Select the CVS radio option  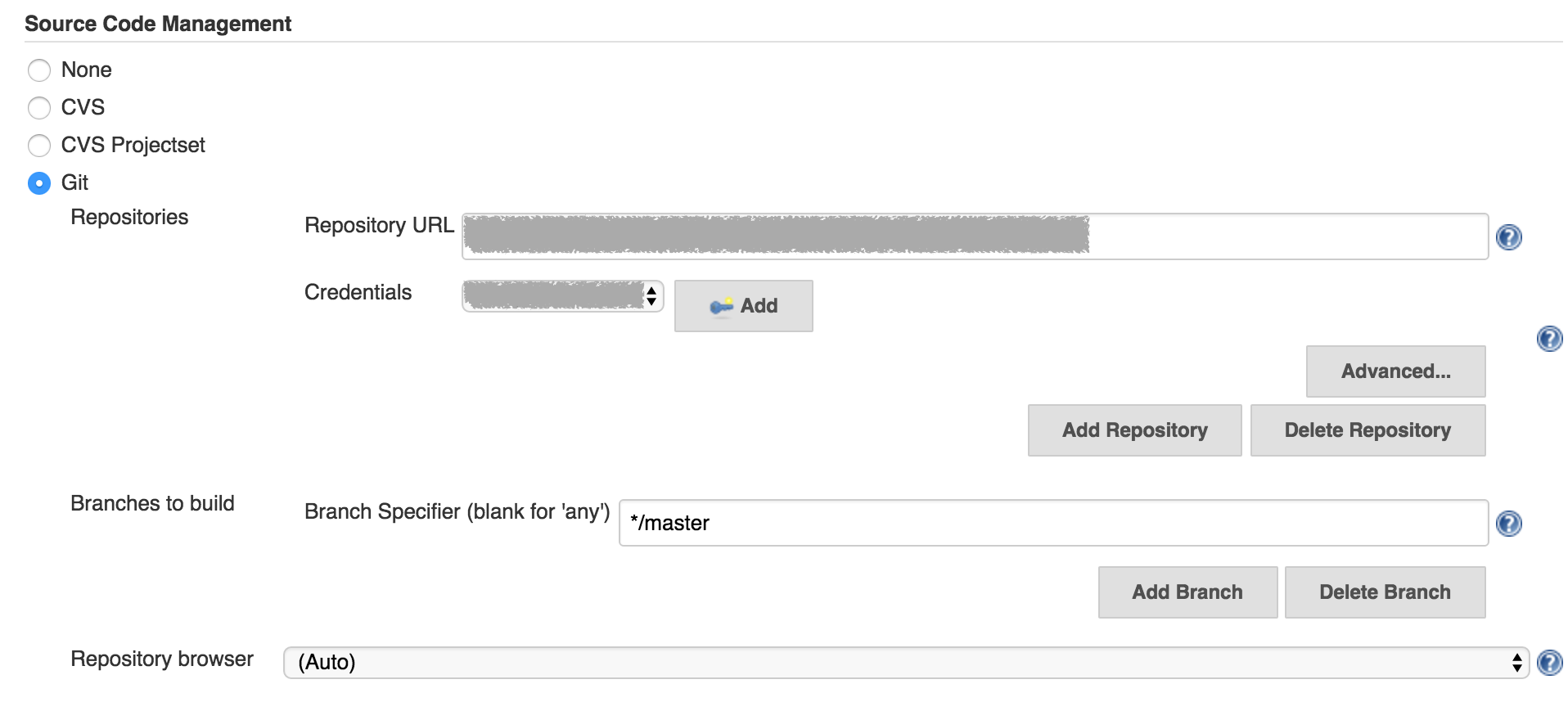click(39, 108)
